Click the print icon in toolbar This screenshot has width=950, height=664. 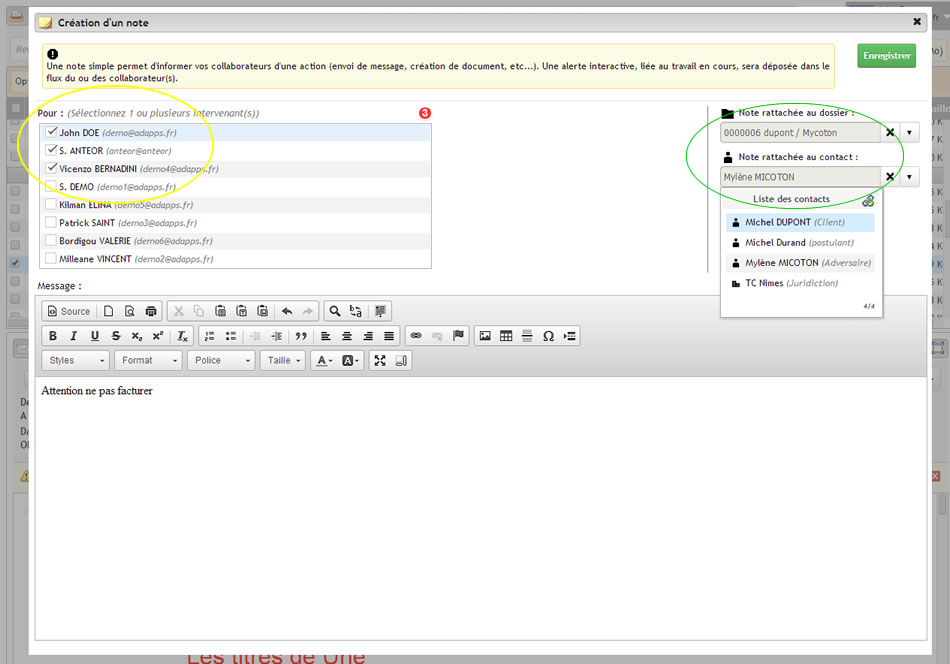tap(151, 311)
